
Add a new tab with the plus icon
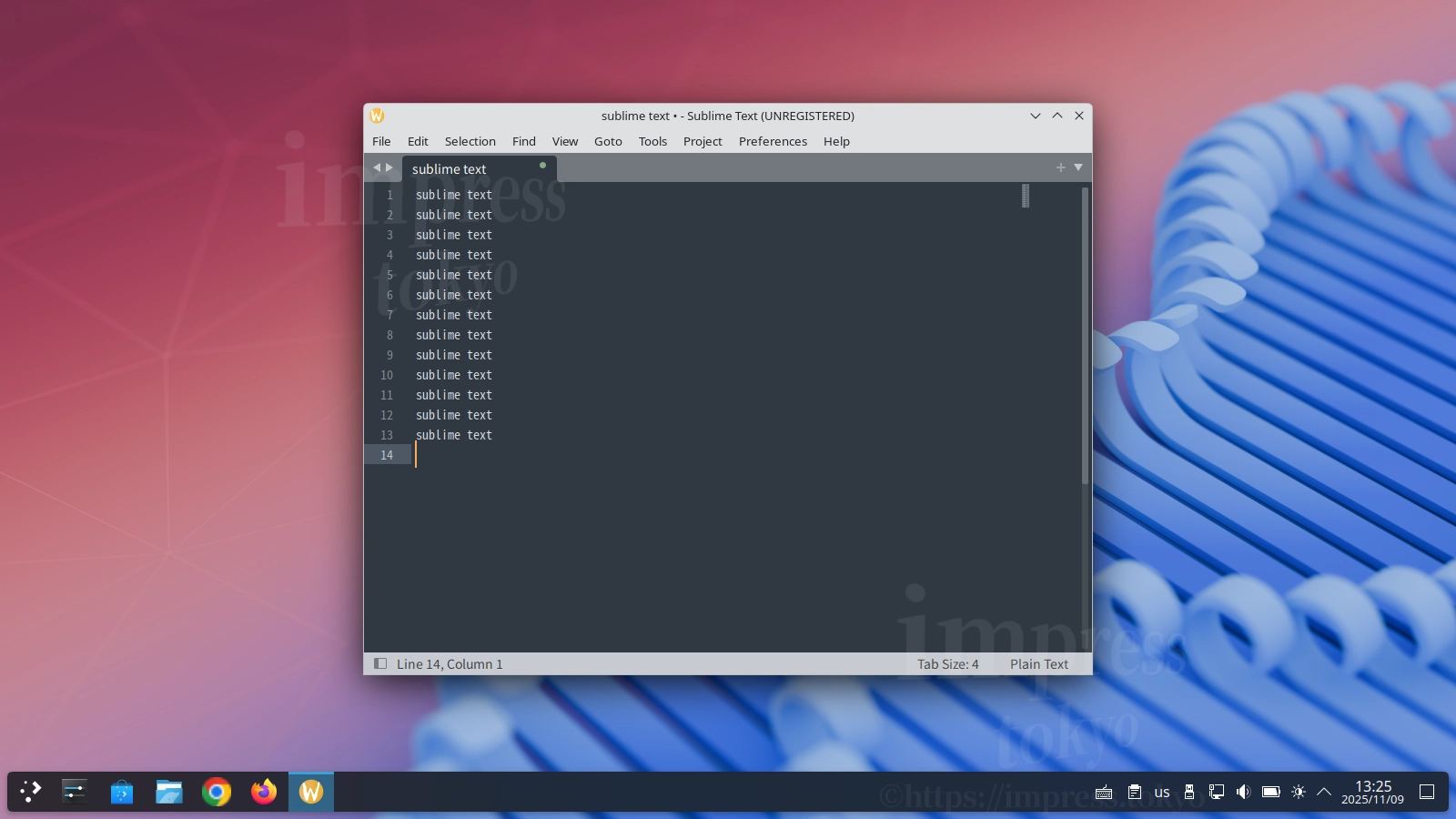click(1061, 167)
